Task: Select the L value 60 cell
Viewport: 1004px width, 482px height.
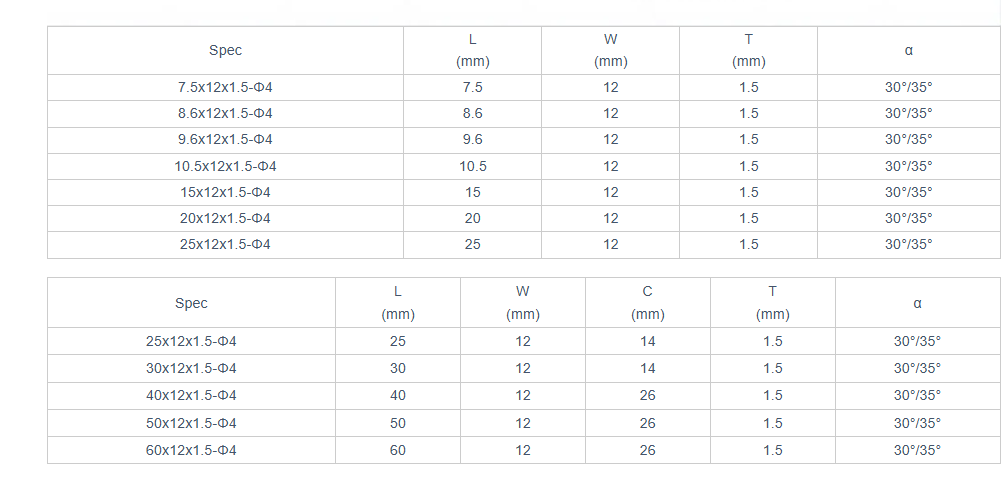Action: tap(398, 450)
